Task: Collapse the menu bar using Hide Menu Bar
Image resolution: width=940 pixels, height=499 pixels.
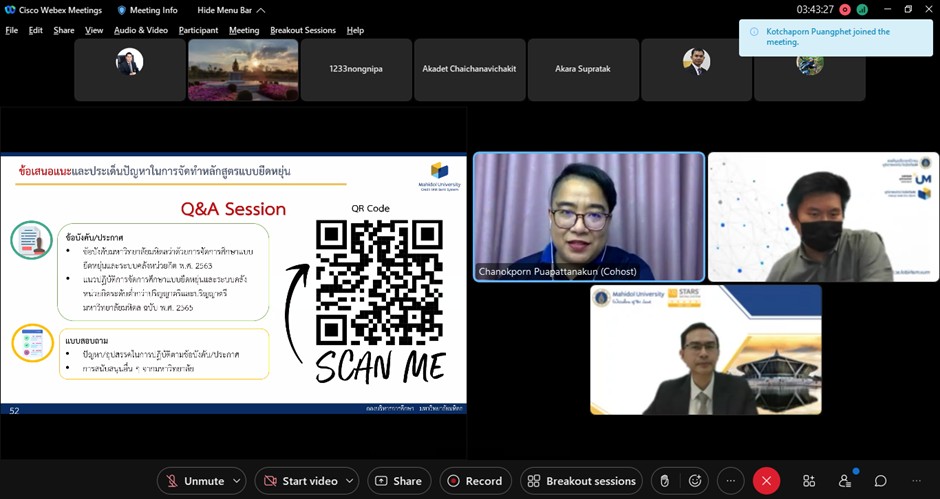Action: click(231, 10)
